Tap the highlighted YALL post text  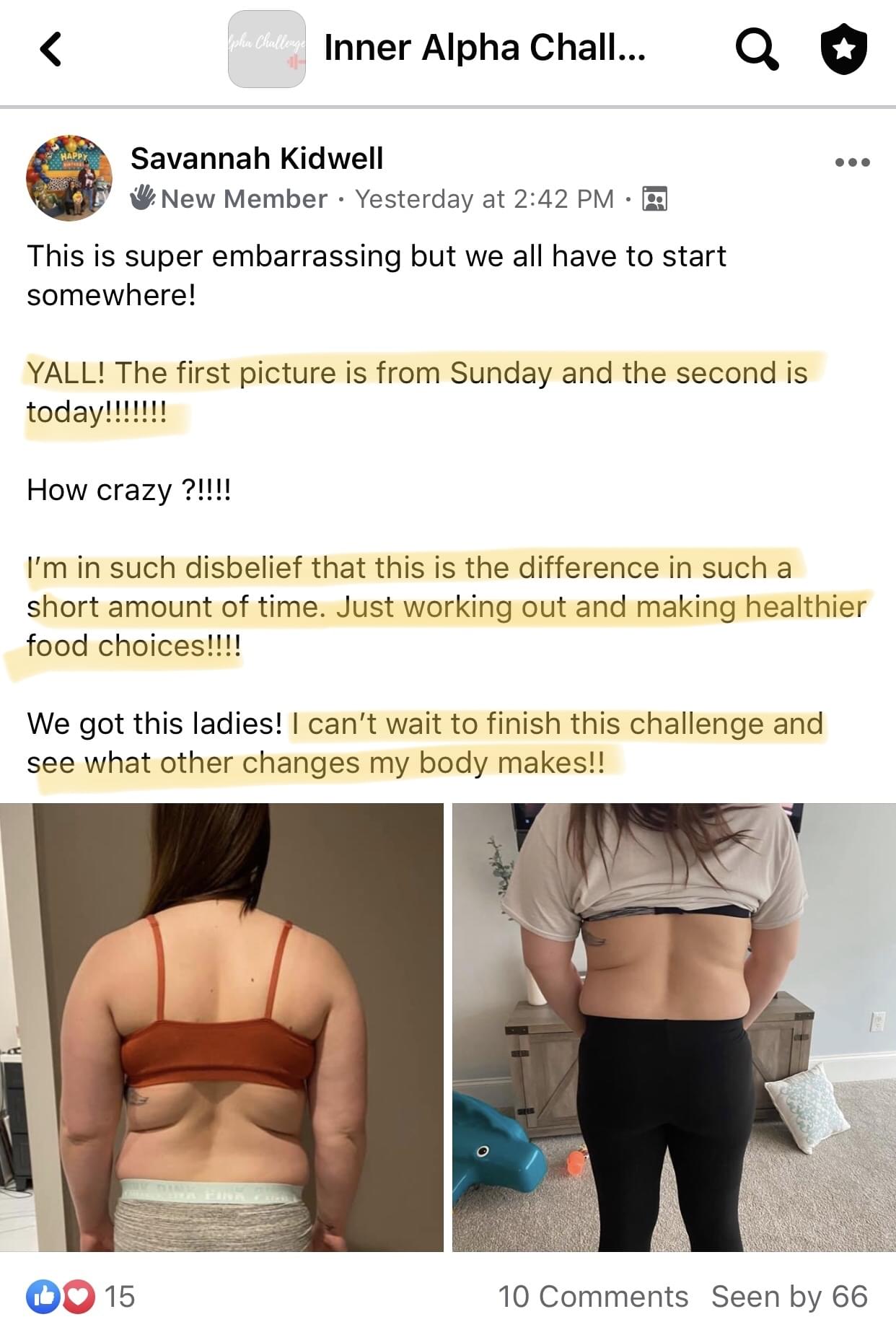coord(417,392)
